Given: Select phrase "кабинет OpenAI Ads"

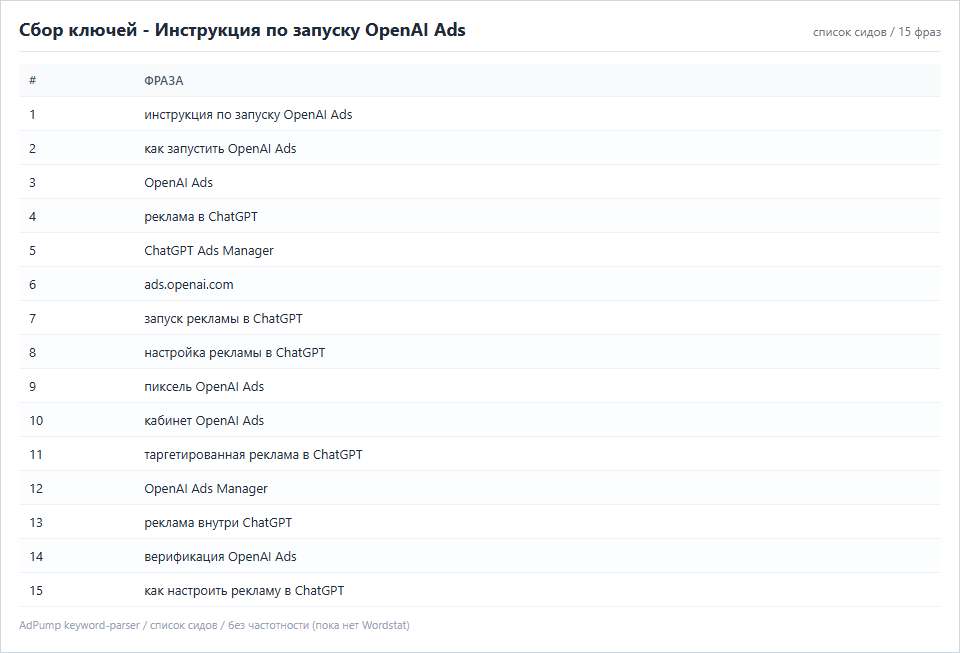Looking at the screenshot, I should pos(204,421).
